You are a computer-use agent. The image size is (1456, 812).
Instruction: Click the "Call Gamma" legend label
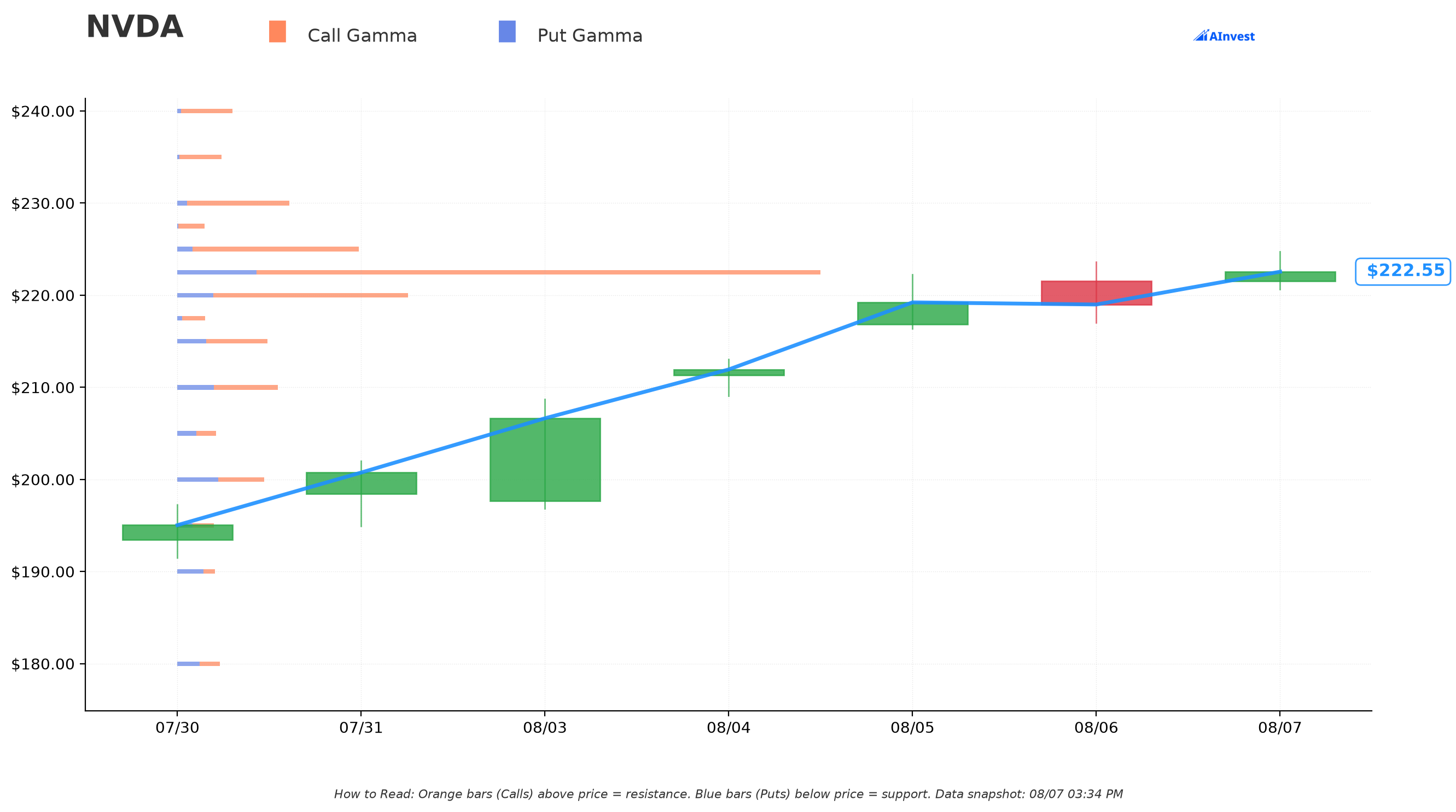[362, 36]
